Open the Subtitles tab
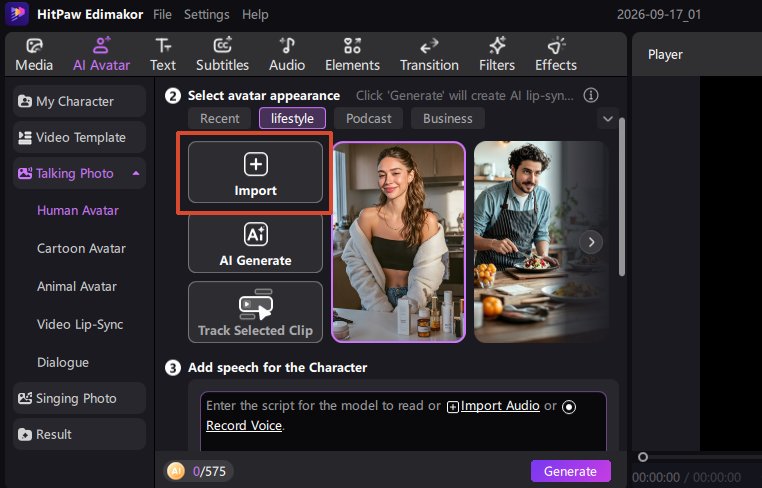 (x=223, y=54)
